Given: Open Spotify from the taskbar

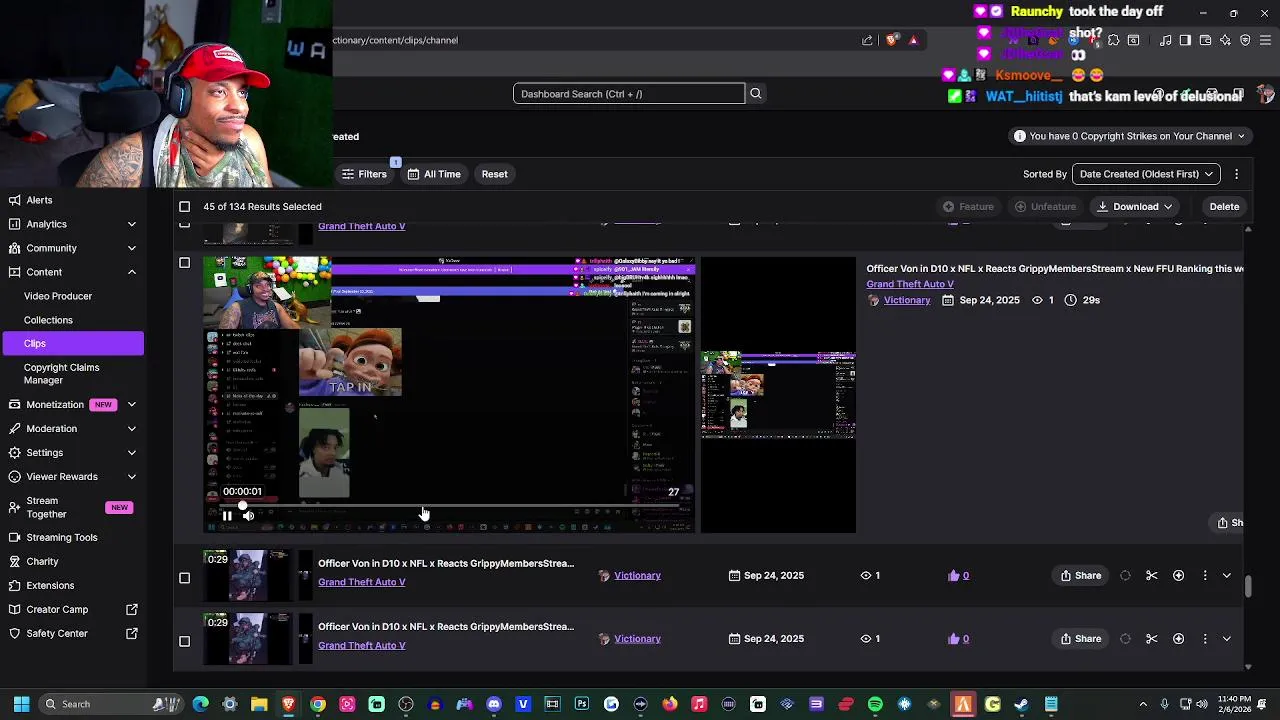Looking at the screenshot, I should pos(875,704).
